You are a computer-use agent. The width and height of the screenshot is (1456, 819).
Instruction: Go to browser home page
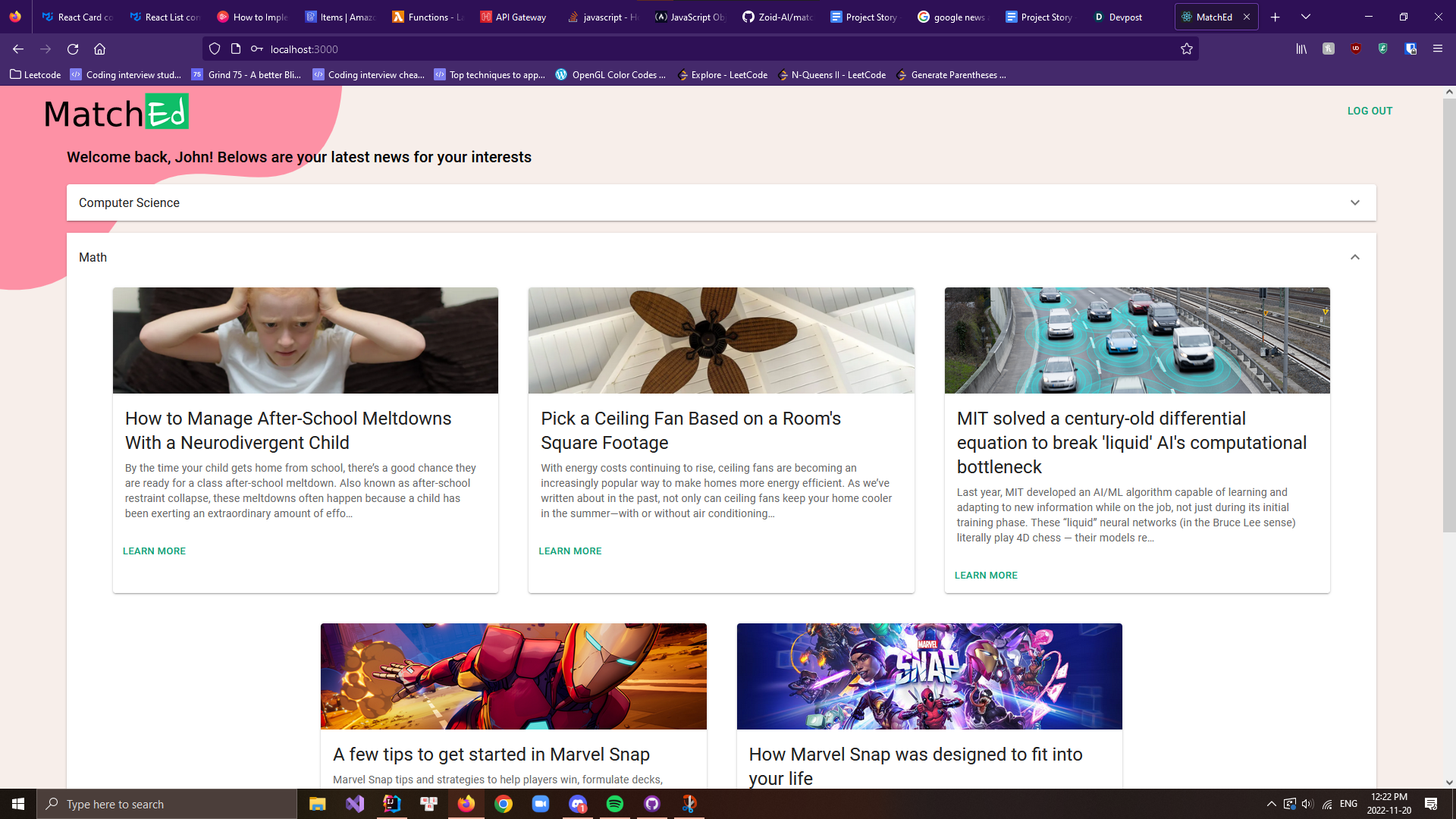click(99, 49)
